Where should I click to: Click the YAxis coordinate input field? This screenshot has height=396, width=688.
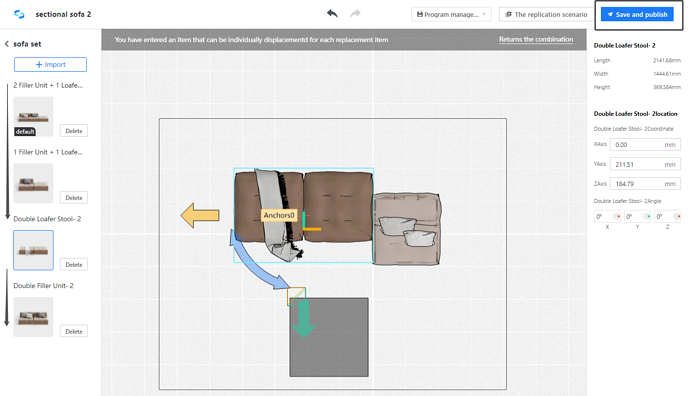pyautogui.click(x=645, y=164)
